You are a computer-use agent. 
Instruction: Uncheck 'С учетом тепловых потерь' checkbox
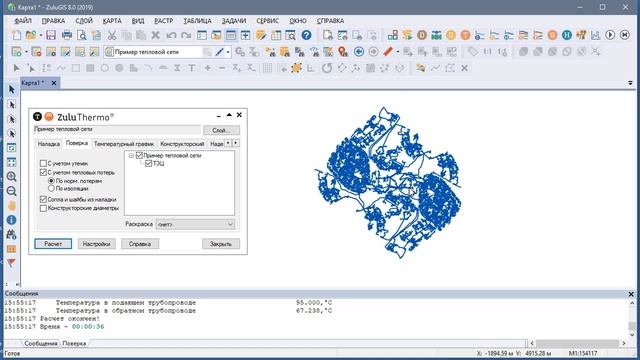coord(43,173)
